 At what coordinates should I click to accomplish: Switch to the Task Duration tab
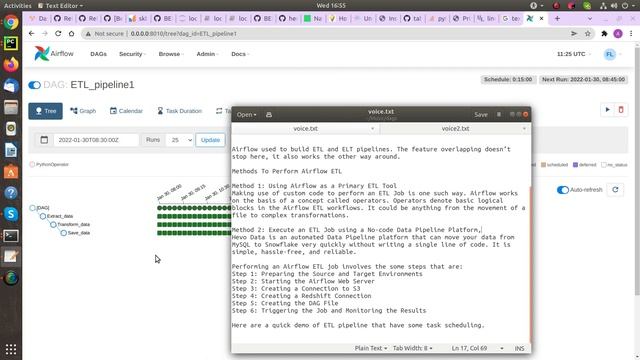180,111
